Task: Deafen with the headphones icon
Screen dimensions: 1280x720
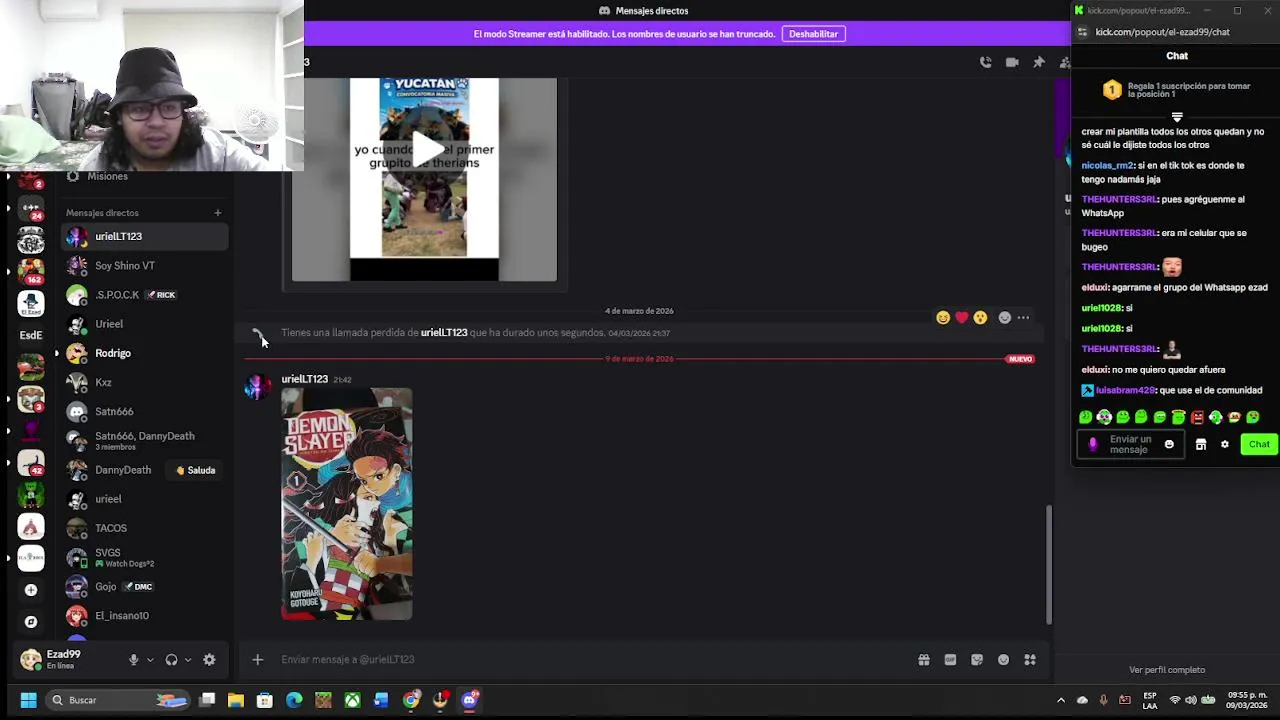Action: (x=171, y=660)
